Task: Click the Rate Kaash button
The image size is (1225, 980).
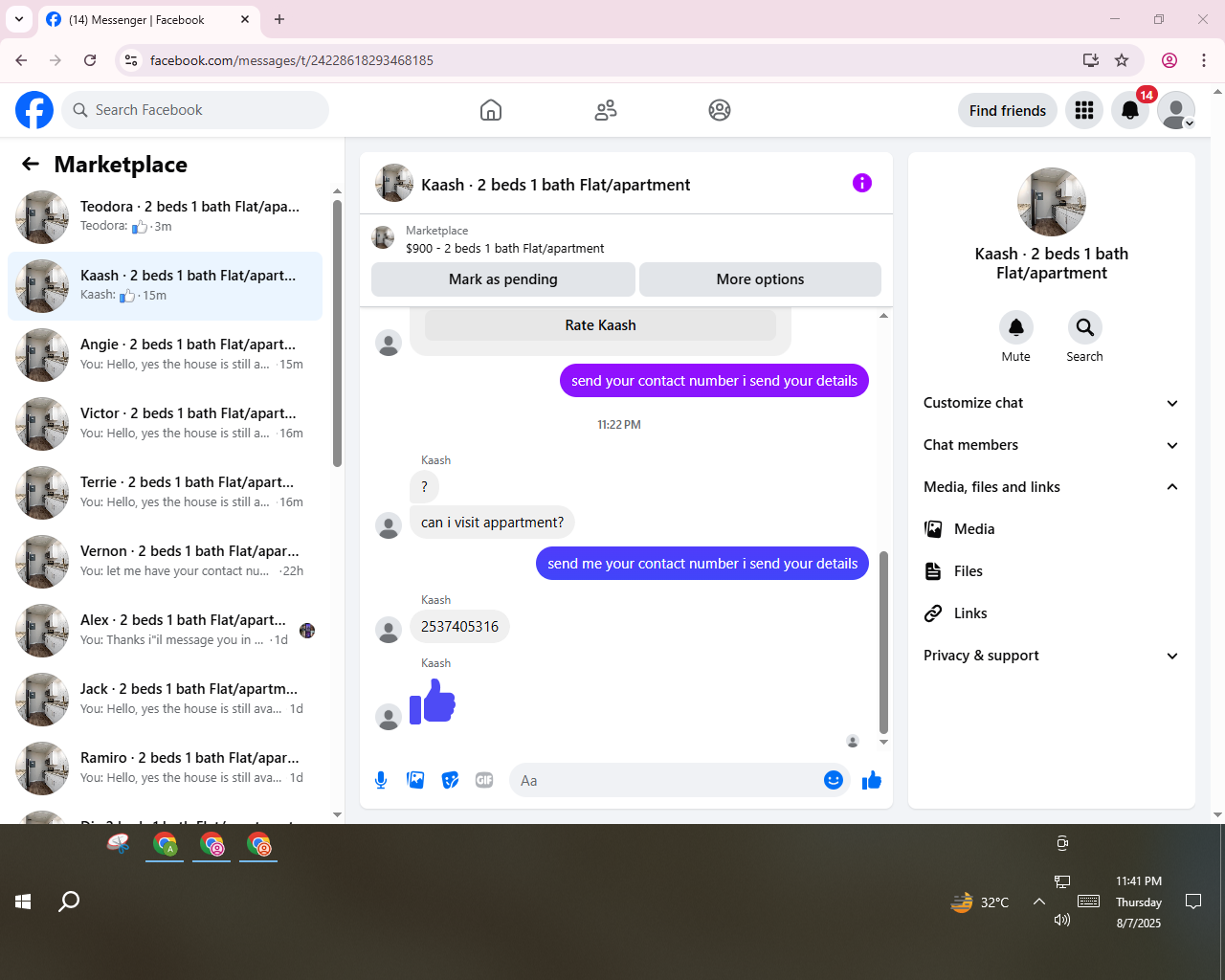Action: pos(600,325)
